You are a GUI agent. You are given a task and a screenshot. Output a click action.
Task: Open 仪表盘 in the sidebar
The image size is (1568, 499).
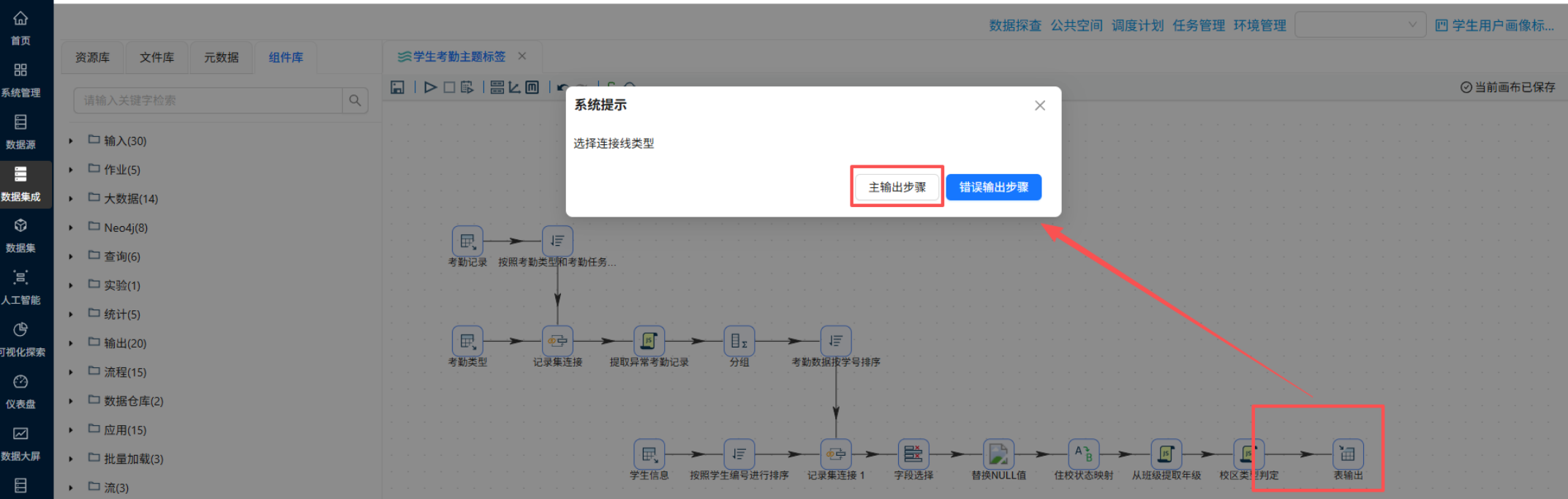[x=20, y=391]
